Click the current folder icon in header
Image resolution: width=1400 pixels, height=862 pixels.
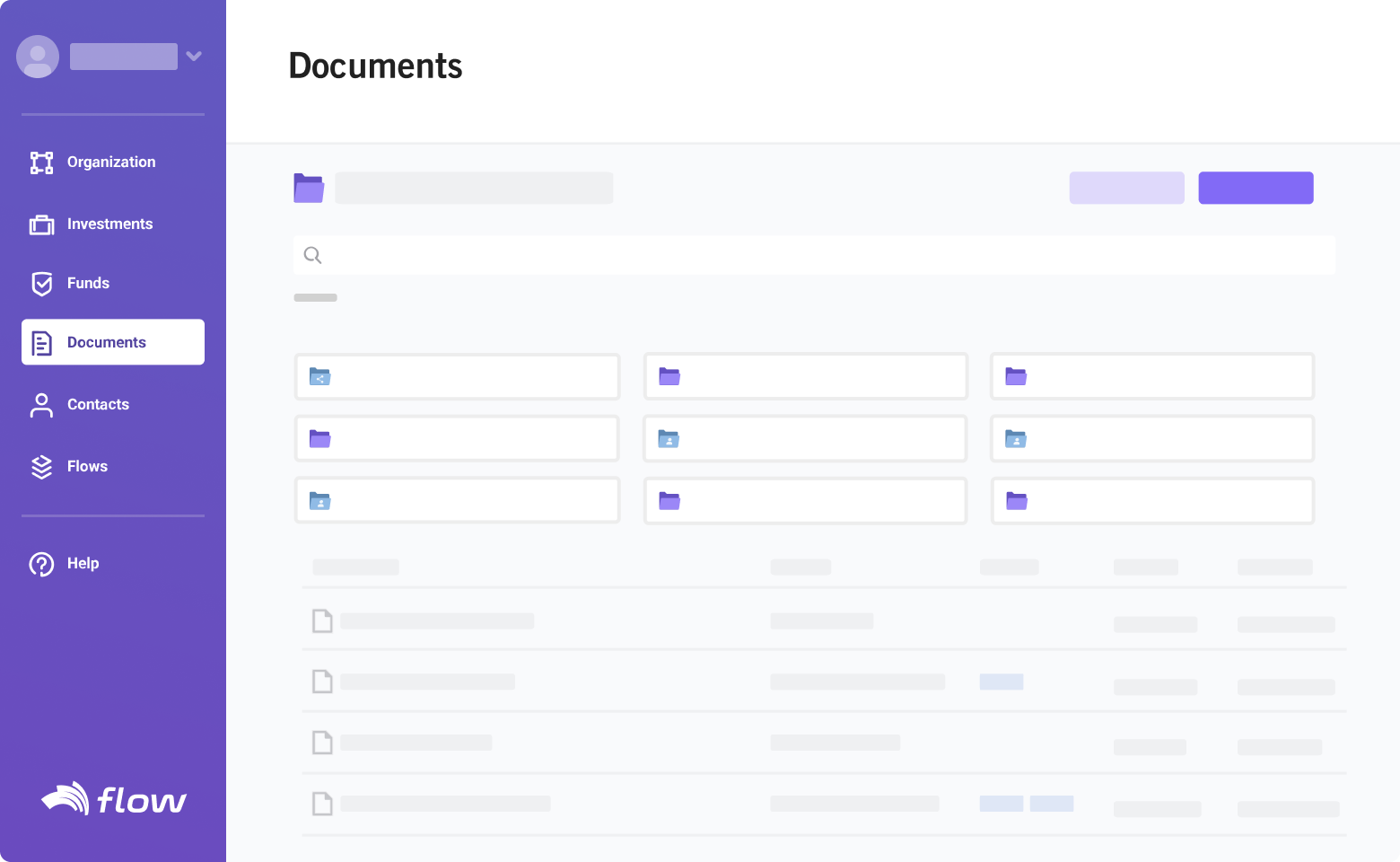point(309,189)
